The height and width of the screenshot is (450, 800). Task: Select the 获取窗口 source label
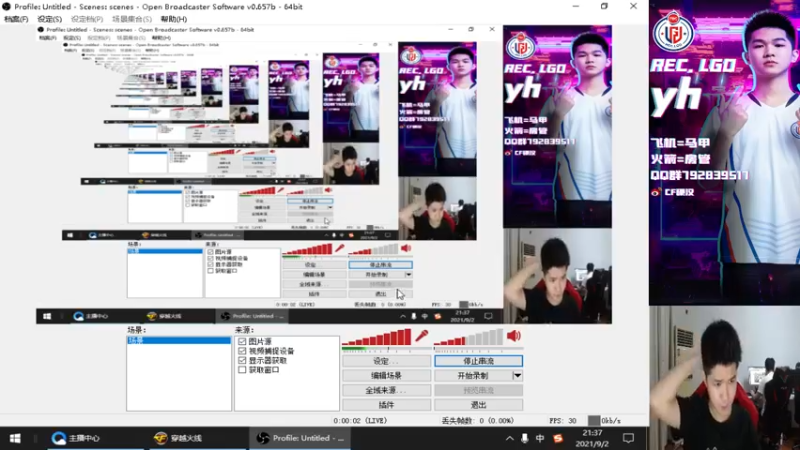click(x=264, y=369)
